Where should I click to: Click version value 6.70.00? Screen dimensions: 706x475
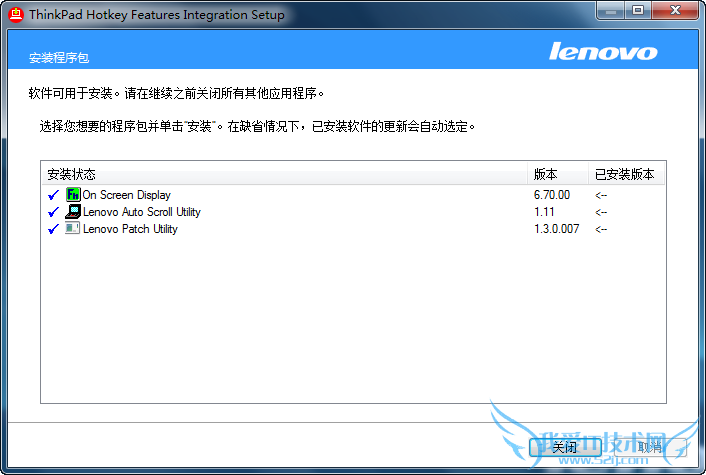552,195
